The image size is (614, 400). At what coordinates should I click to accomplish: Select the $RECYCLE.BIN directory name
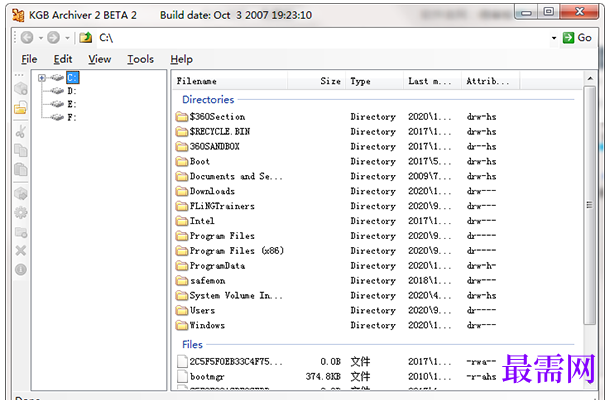[220, 132]
